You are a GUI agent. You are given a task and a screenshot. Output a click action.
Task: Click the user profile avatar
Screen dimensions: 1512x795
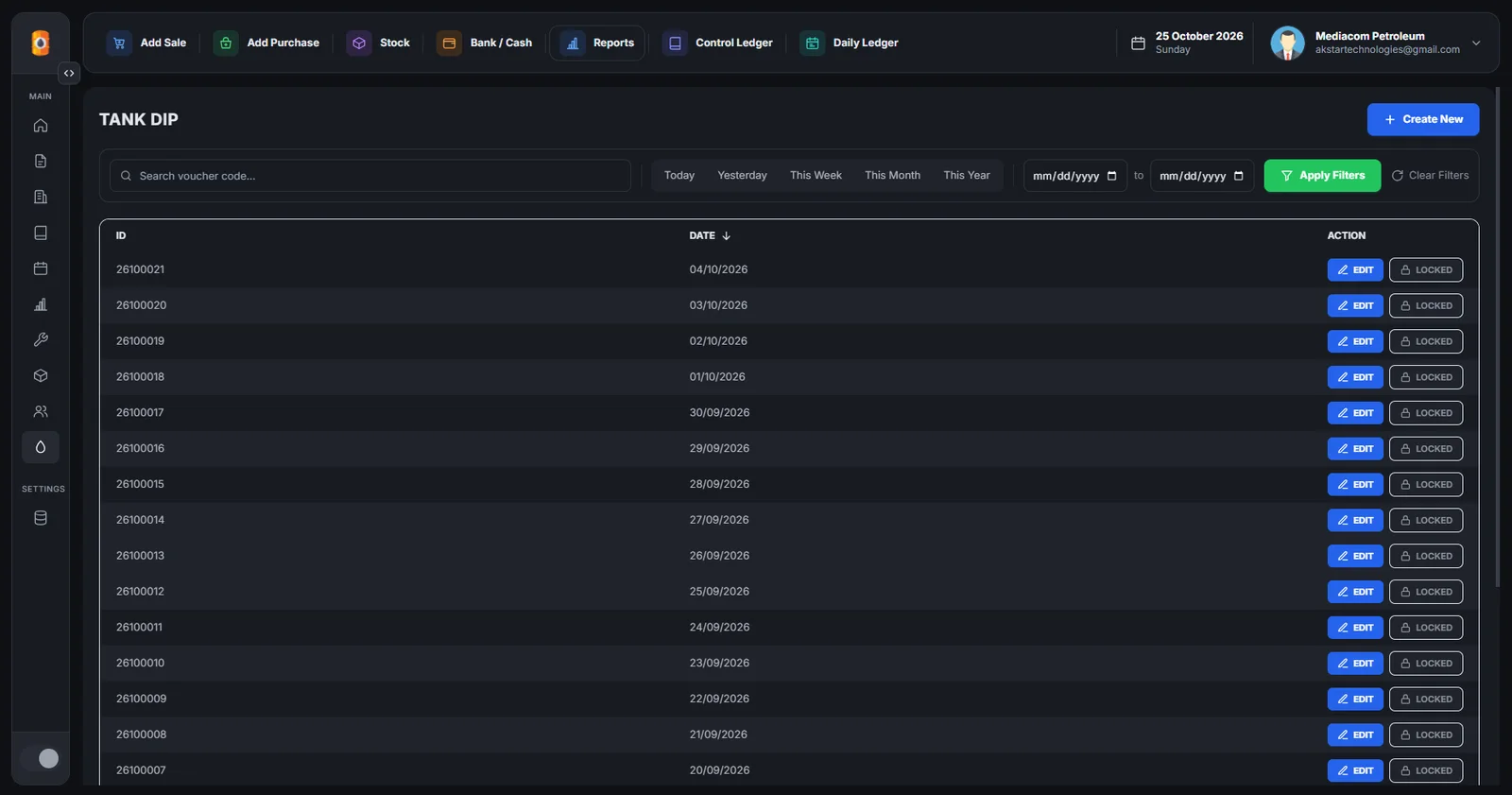pyautogui.click(x=1287, y=43)
